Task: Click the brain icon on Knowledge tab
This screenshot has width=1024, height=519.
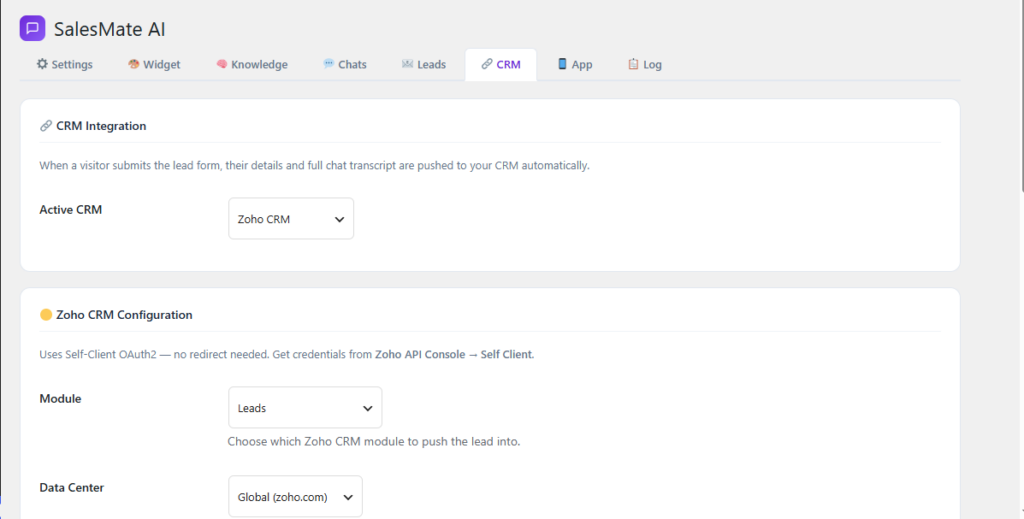Action: pos(221,63)
